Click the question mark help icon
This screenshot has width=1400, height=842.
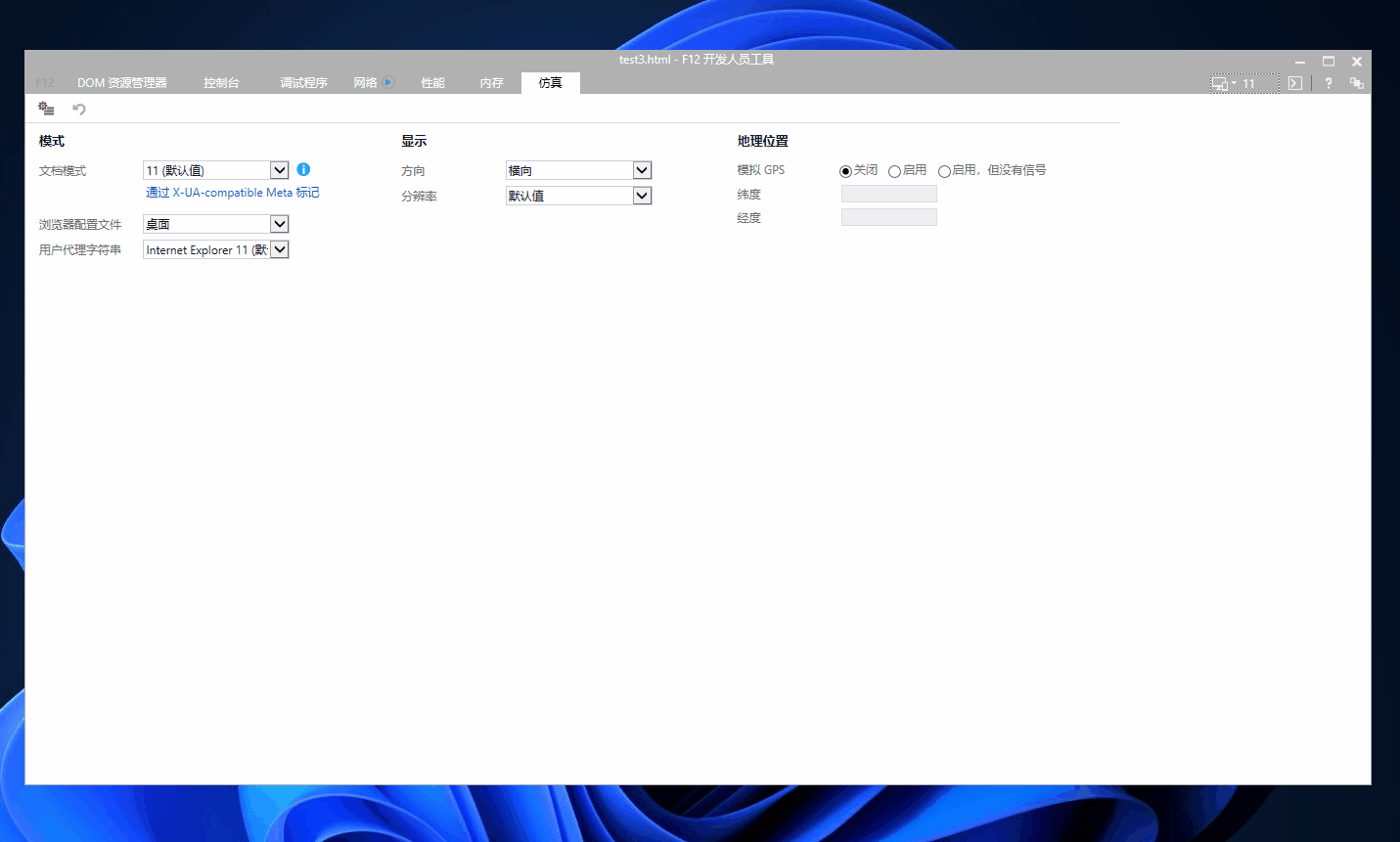(x=1328, y=83)
